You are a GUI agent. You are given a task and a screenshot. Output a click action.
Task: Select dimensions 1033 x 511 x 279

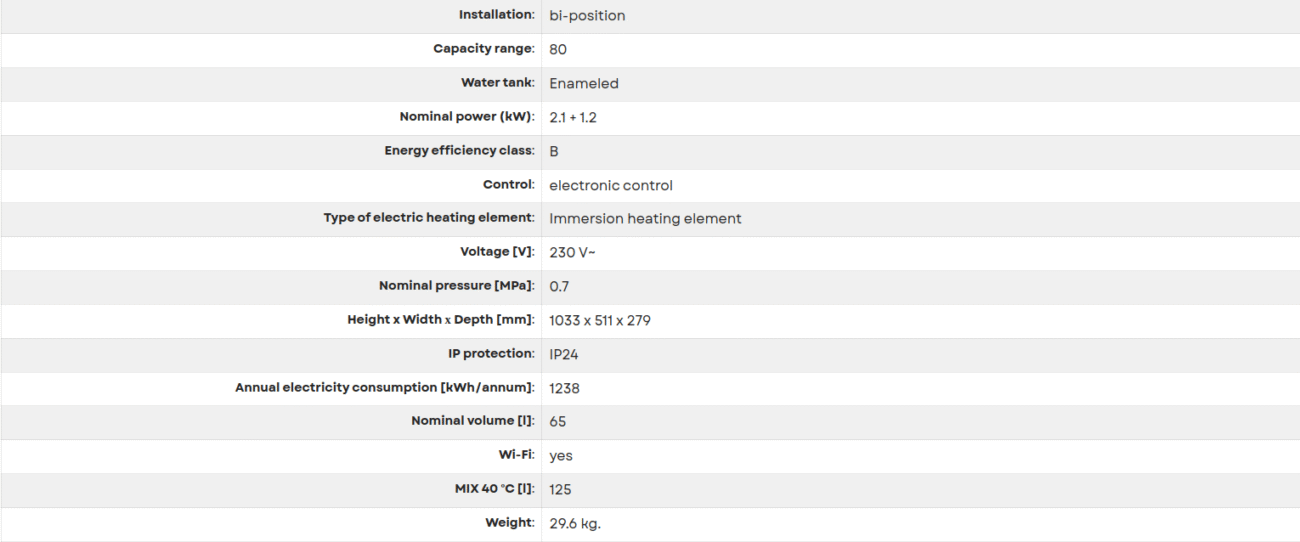(x=602, y=320)
